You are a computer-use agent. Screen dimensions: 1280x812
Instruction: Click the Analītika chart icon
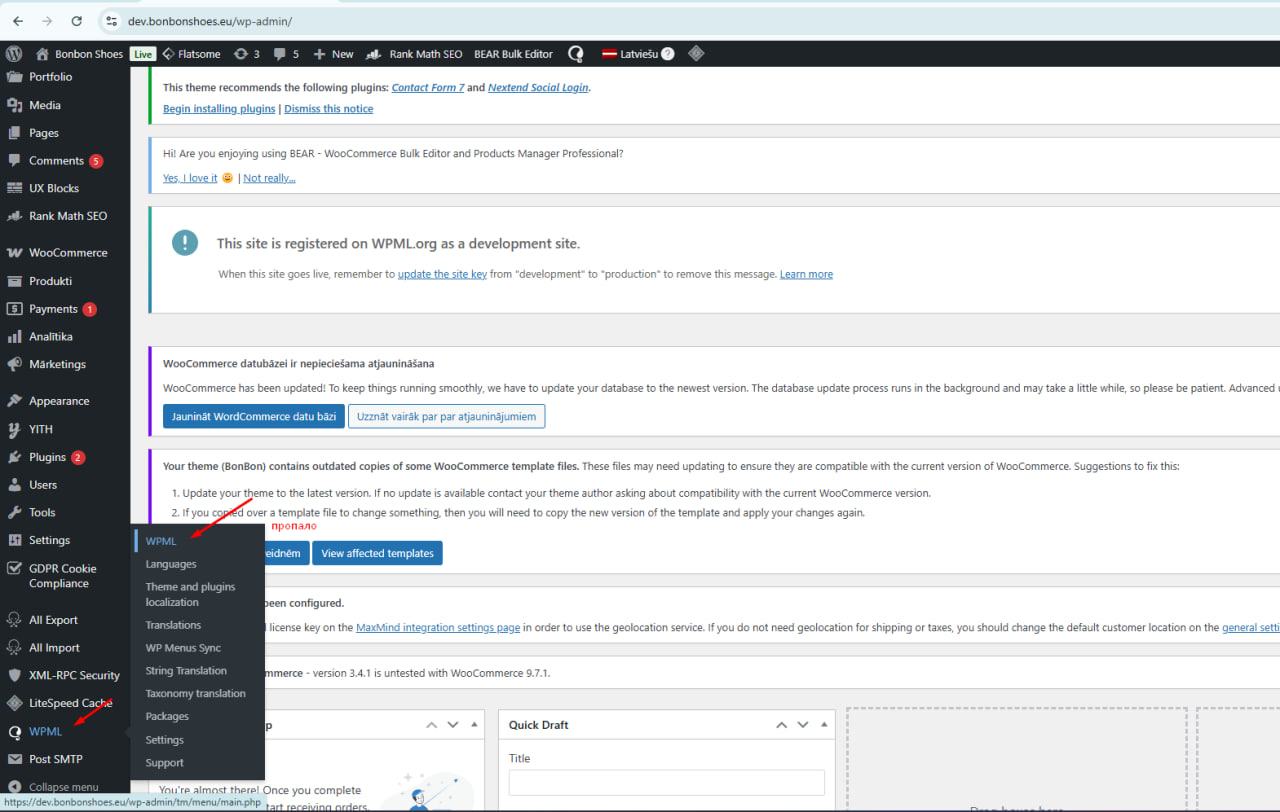[14, 337]
